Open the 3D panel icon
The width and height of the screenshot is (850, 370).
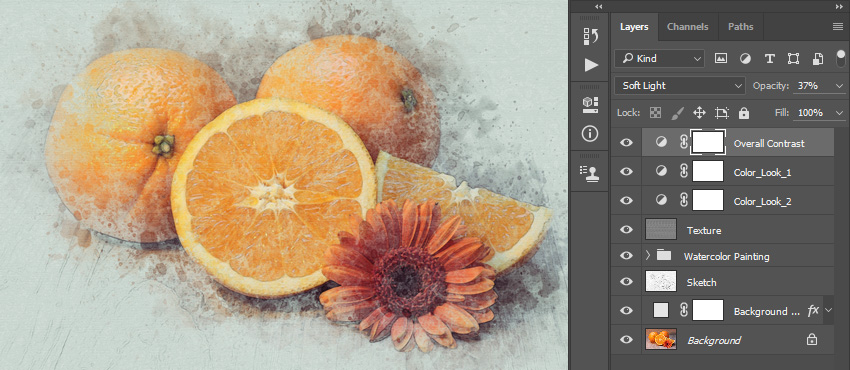[x=591, y=105]
